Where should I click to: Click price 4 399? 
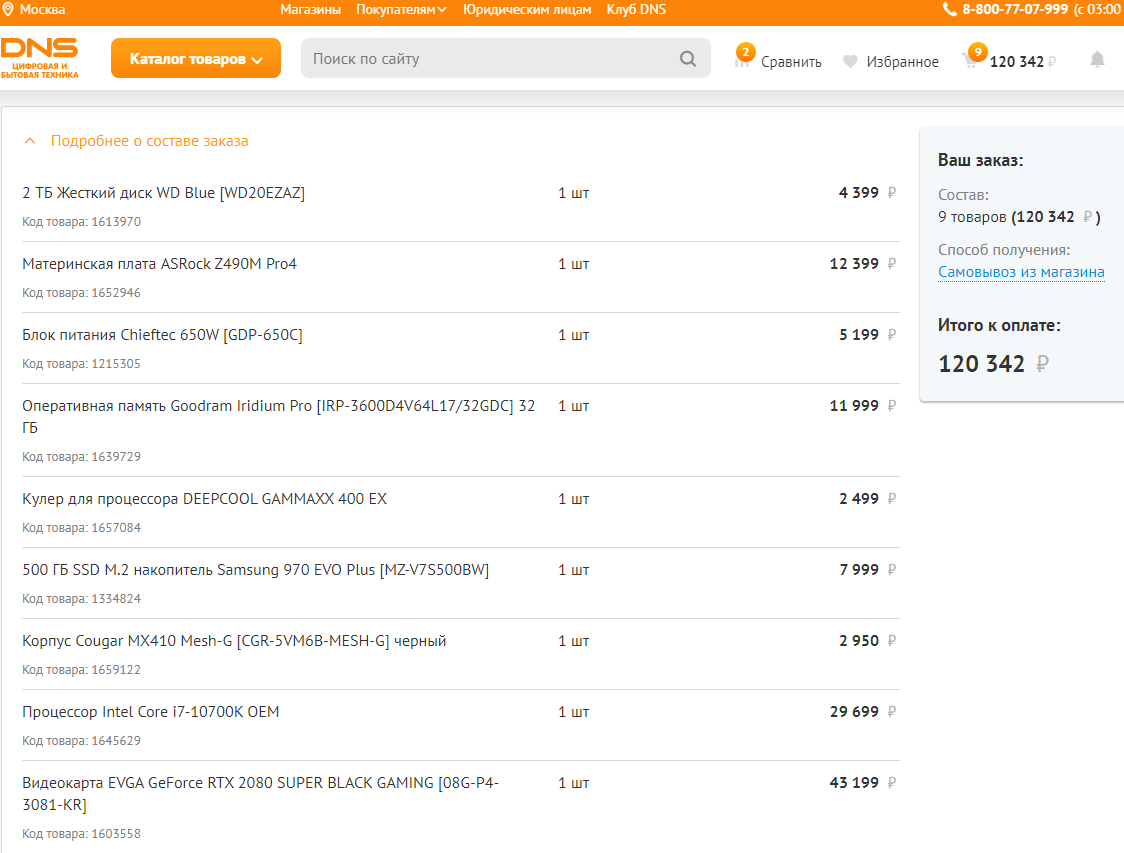pyautogui.click(x=867, y=192)
